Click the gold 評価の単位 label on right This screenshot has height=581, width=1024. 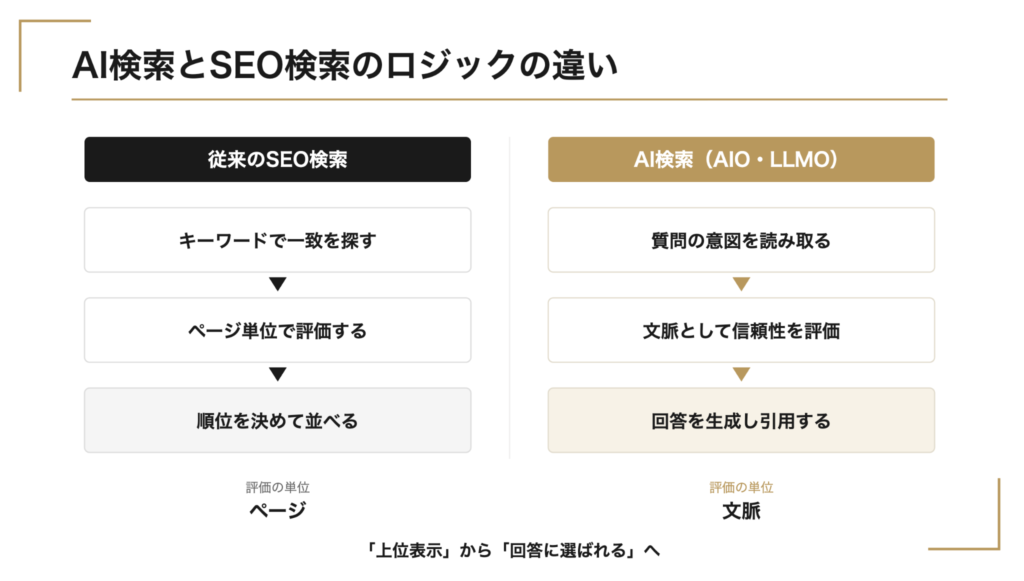tap(741, 488)
